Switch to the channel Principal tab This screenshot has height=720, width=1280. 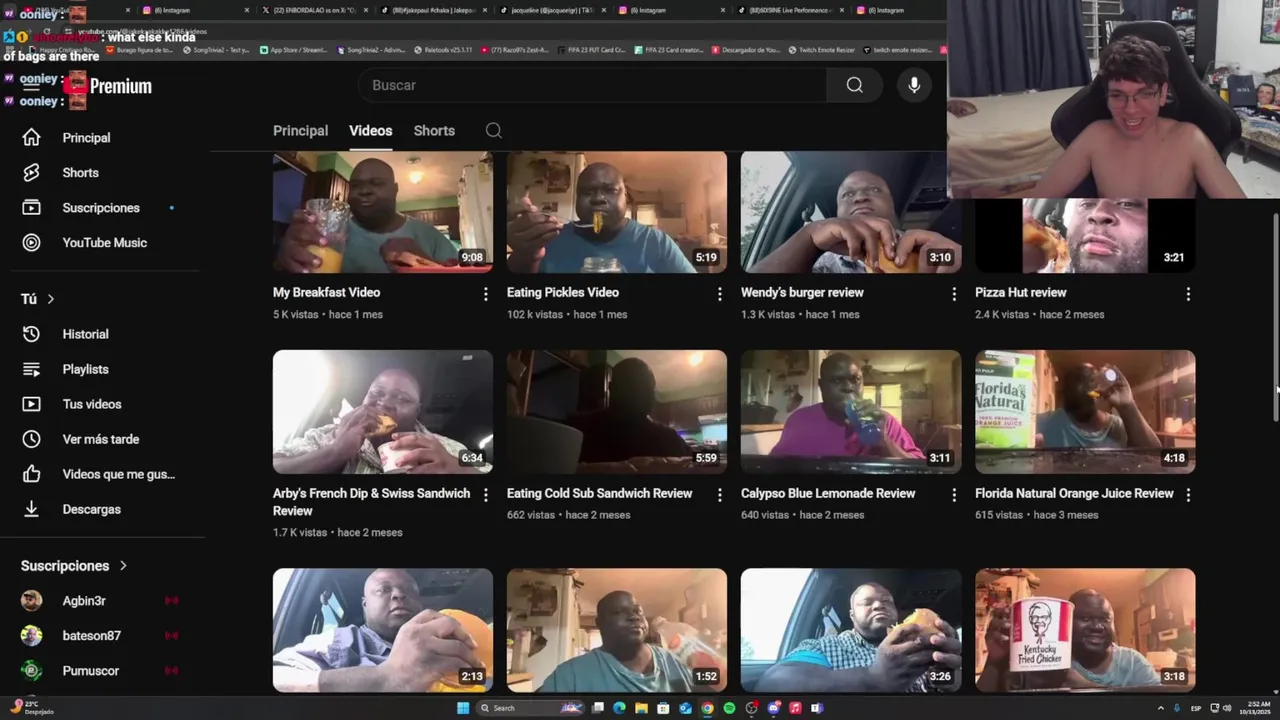click(300, 130)
